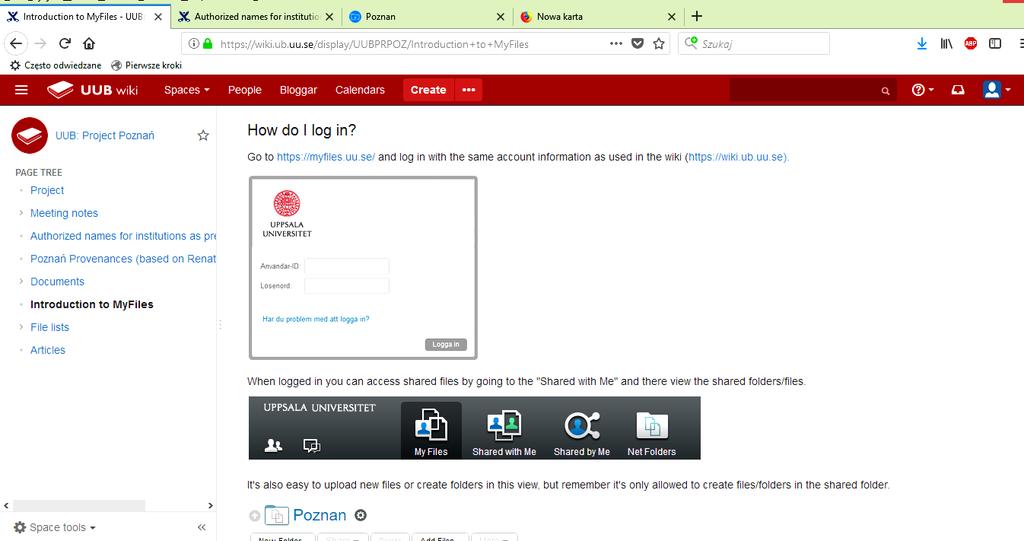
Task: Open the browser home page icon
Action: [89, 44]
